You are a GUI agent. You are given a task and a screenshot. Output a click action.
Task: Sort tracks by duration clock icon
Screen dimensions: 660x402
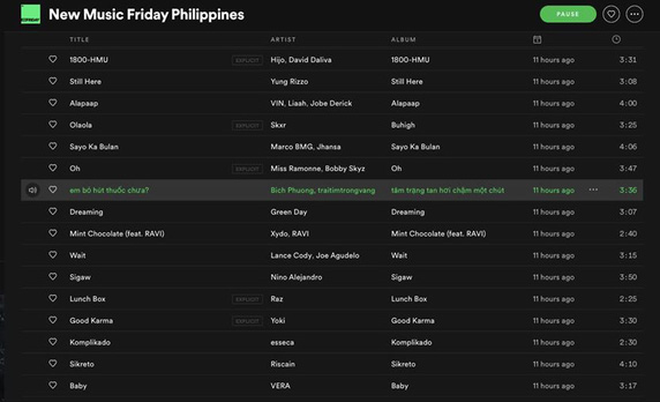coord(616,39)
